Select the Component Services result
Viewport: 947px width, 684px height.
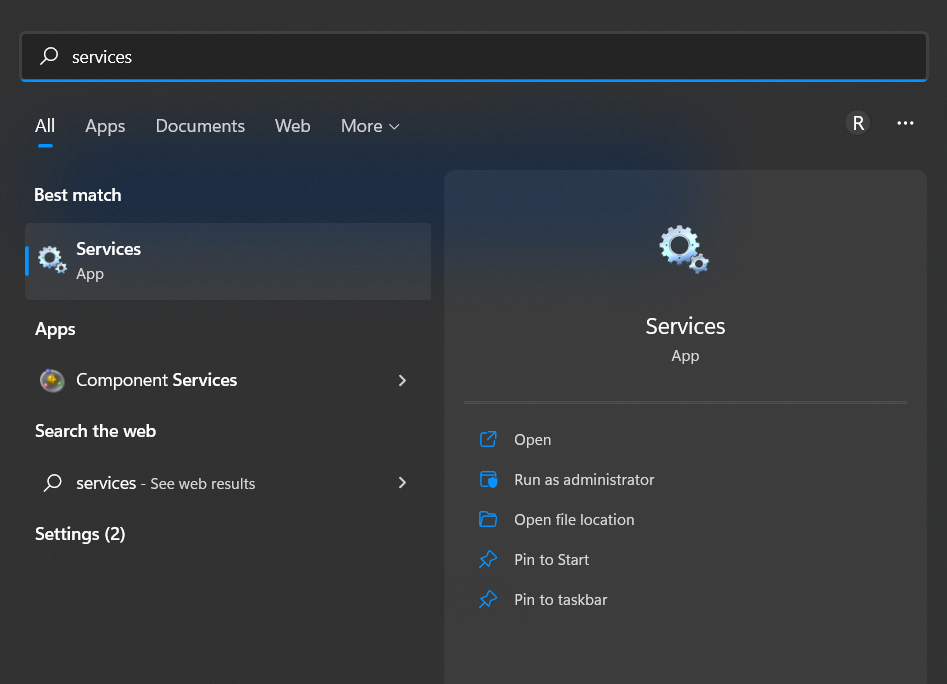click(228, 380)
